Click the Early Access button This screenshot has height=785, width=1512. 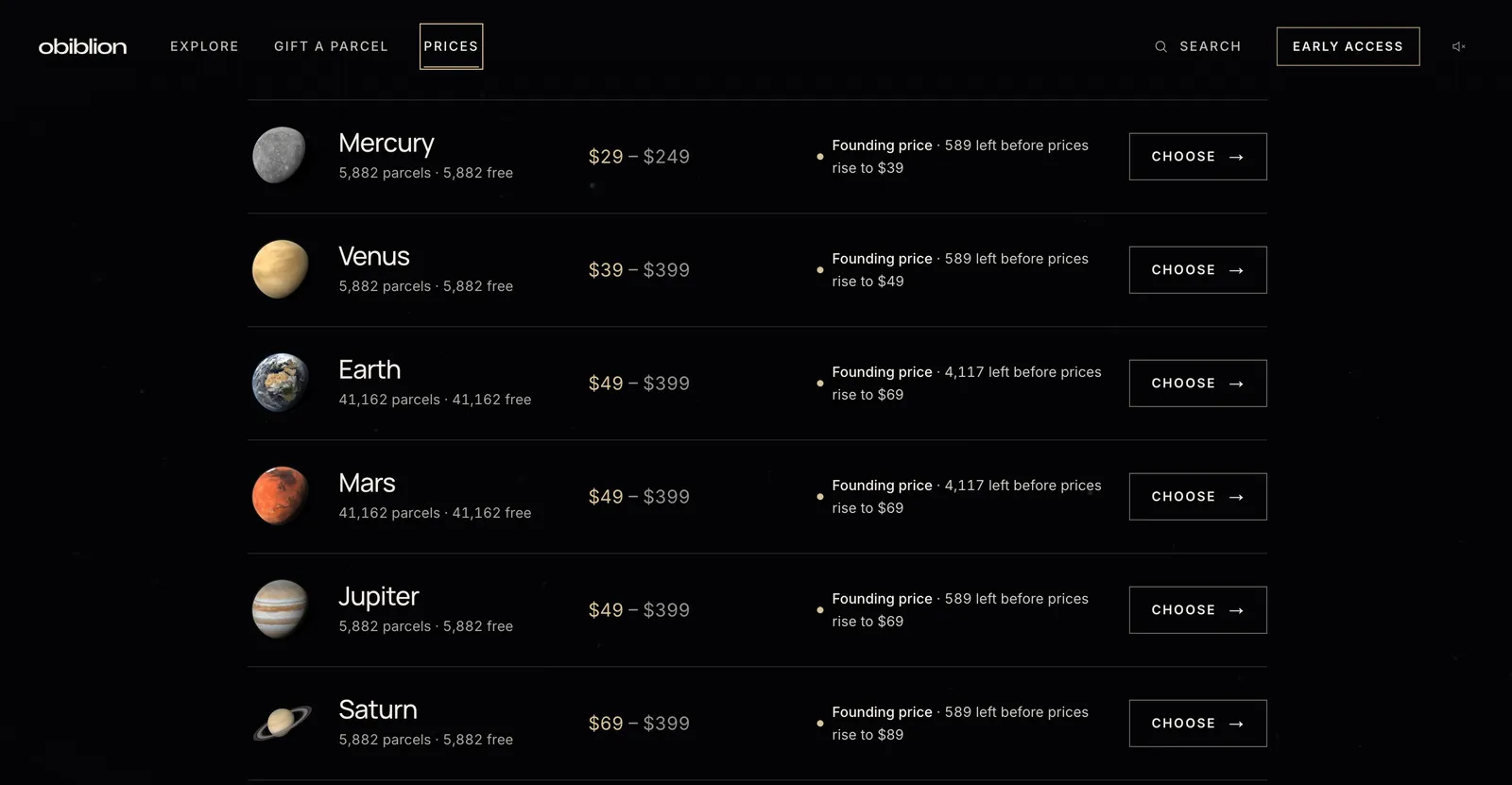[x=1348, y=46]
